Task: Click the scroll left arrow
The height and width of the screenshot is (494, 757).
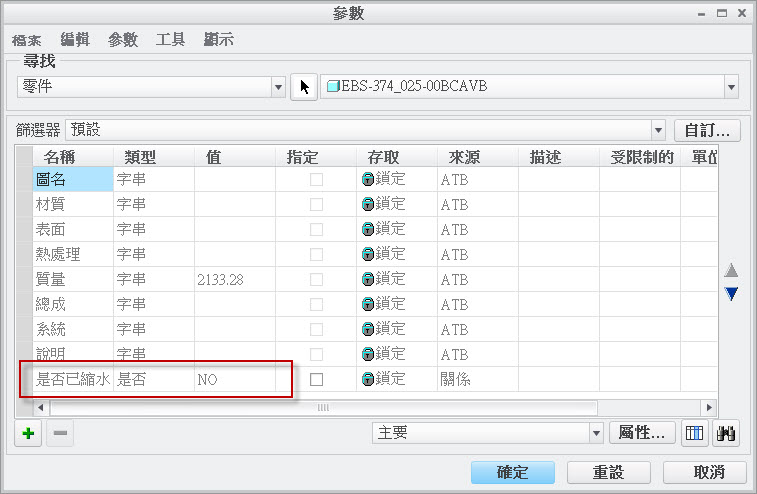Action: click(41, 408)
